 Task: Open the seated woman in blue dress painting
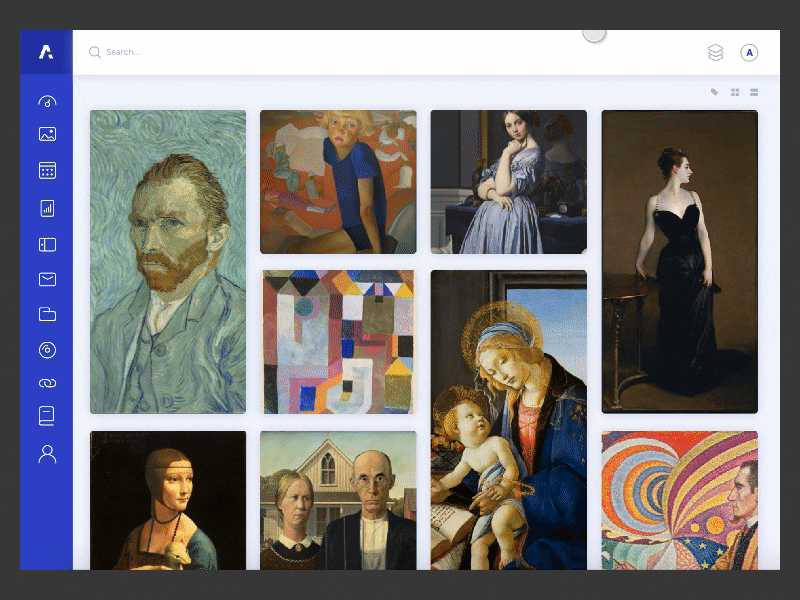(509, 182)
